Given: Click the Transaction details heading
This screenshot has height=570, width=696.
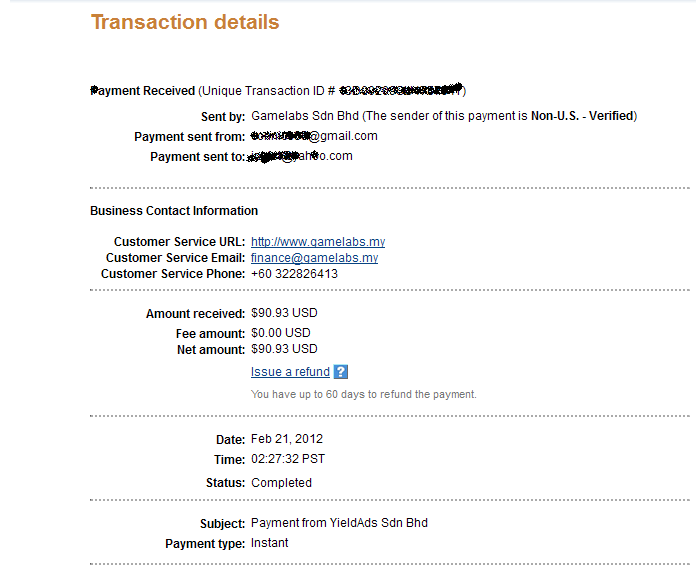Looking at the screenshot, I should point(185,22).
